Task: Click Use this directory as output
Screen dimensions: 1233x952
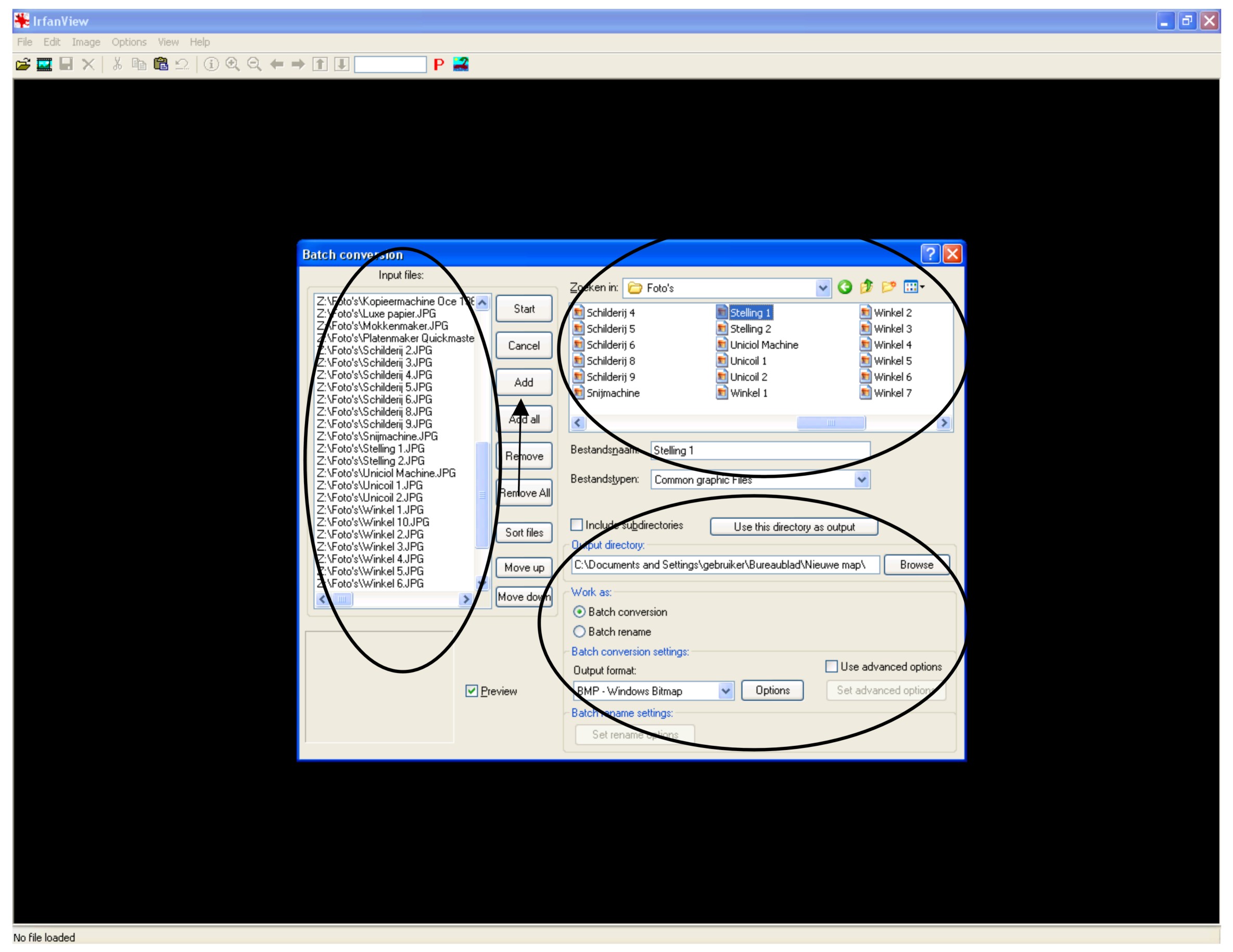Action: pos(794,527)
